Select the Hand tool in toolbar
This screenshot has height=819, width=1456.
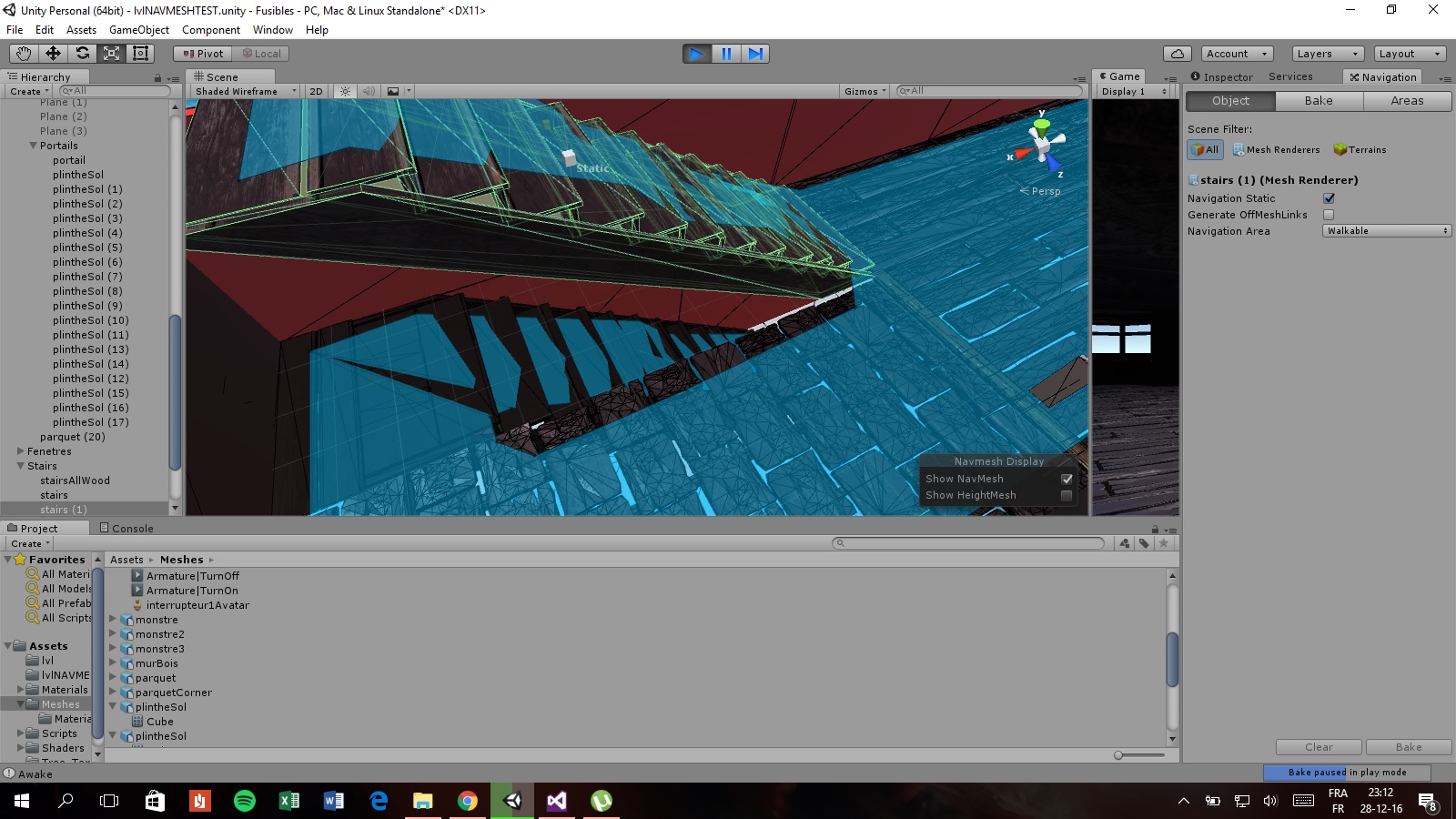point(24,54)
